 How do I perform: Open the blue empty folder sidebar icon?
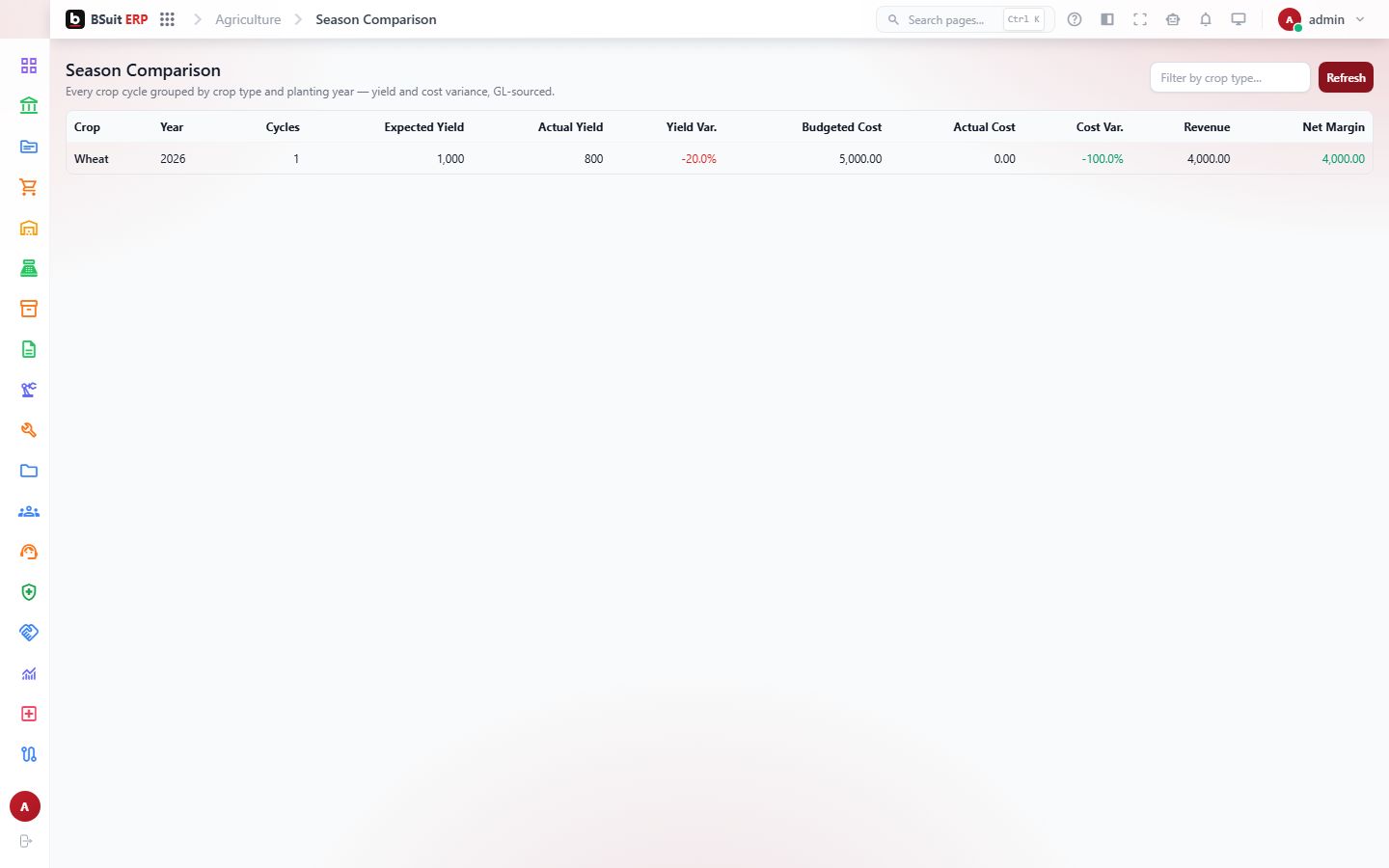tap(29, 471)
